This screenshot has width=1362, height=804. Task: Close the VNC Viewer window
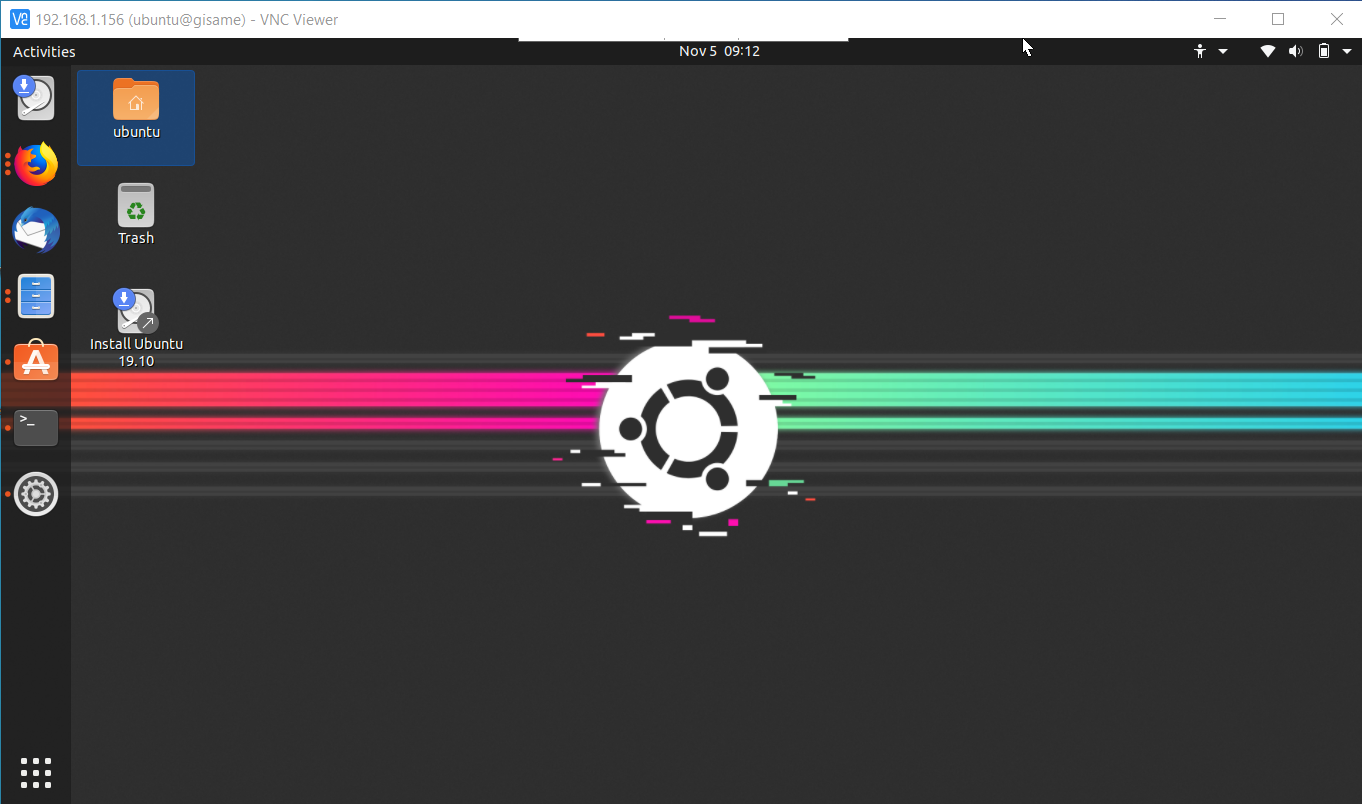click(x=1337, y=19)
